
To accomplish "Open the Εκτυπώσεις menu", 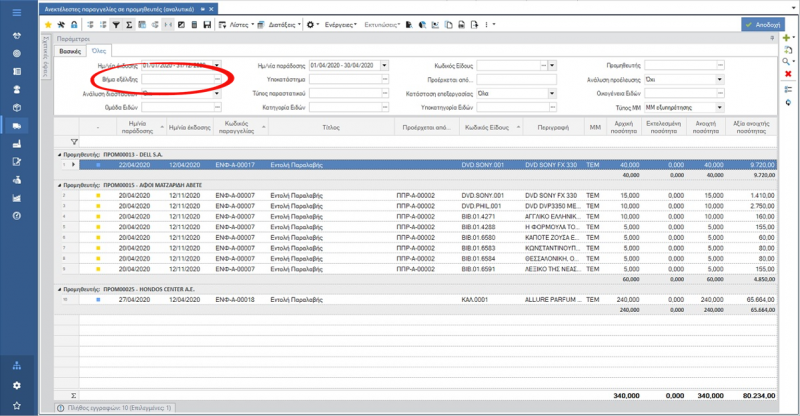I will coord(382,25).
